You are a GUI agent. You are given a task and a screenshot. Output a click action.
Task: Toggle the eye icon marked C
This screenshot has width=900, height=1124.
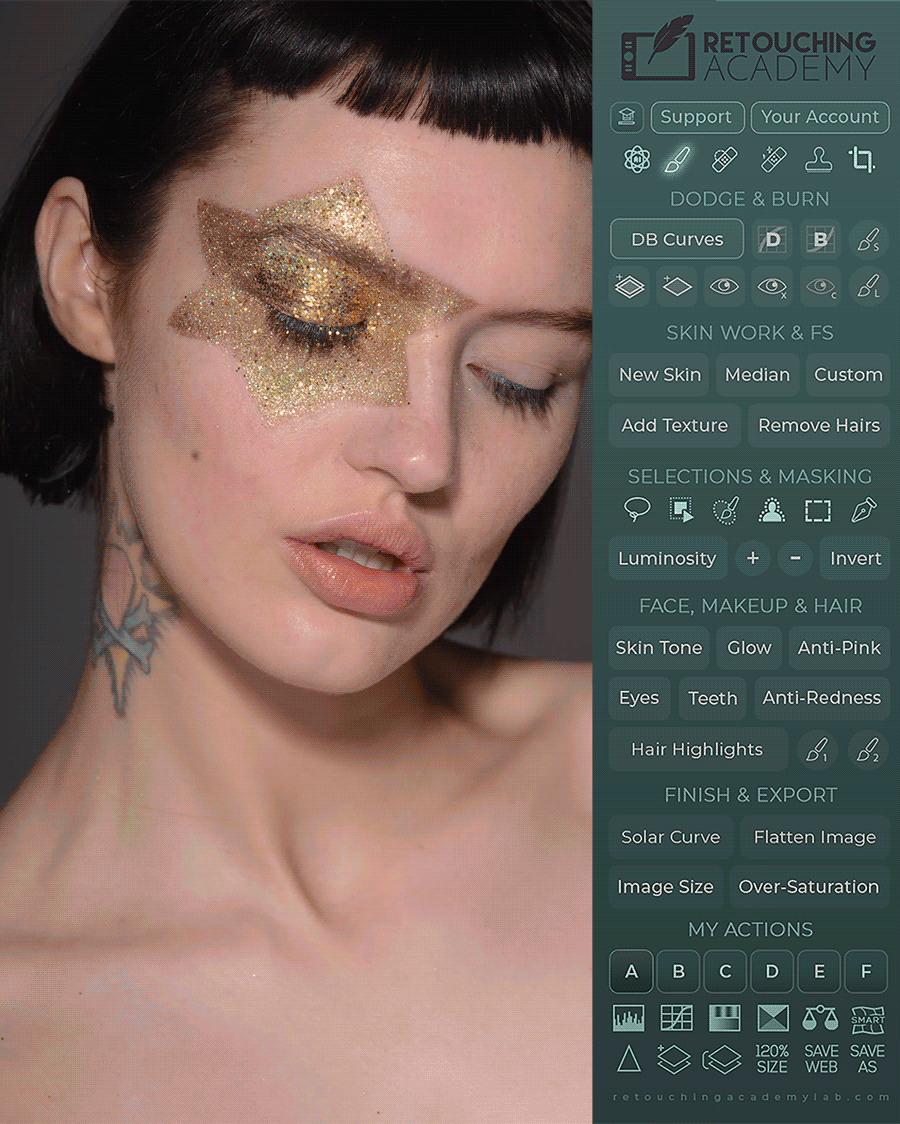click(819, 287)
